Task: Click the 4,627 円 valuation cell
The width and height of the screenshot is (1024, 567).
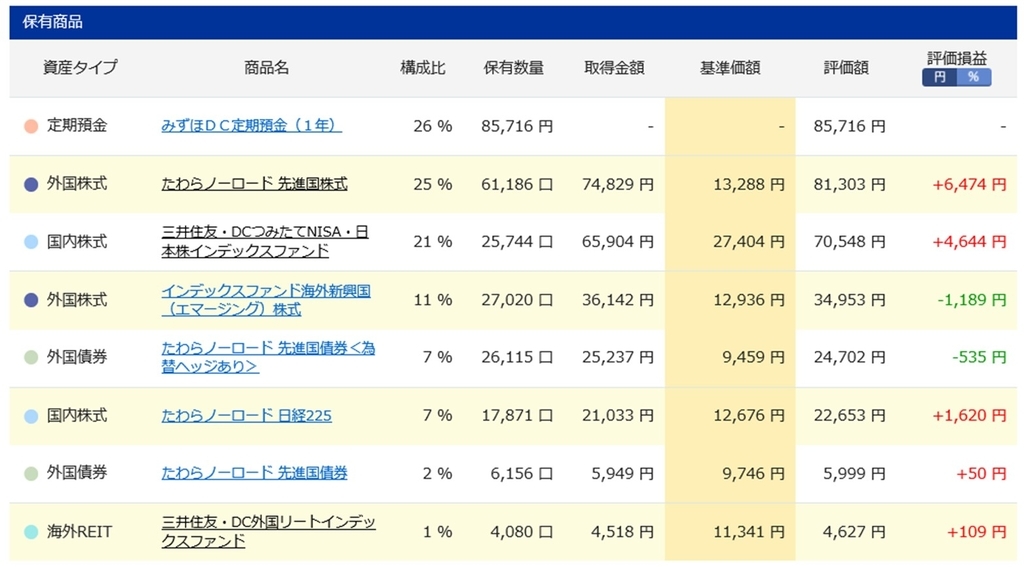Action: (x=854, y=532)
